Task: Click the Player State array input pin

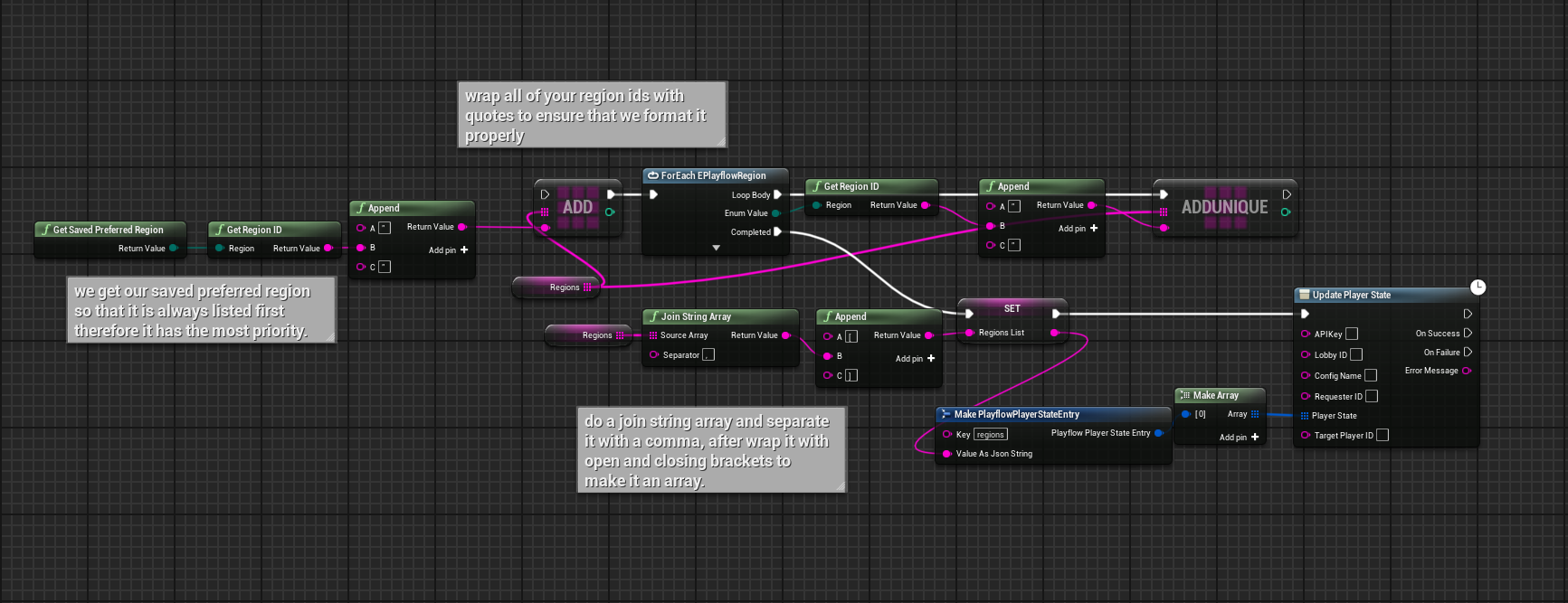Action: (x=1305, y=416)
